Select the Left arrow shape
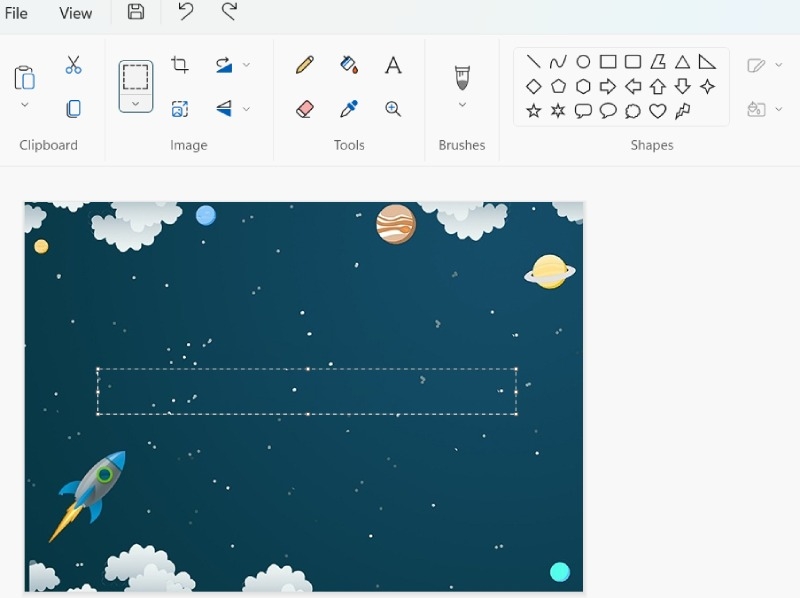The height and width of the screenshot is (598, 800). pyautogui.click(x=633, y=86)
